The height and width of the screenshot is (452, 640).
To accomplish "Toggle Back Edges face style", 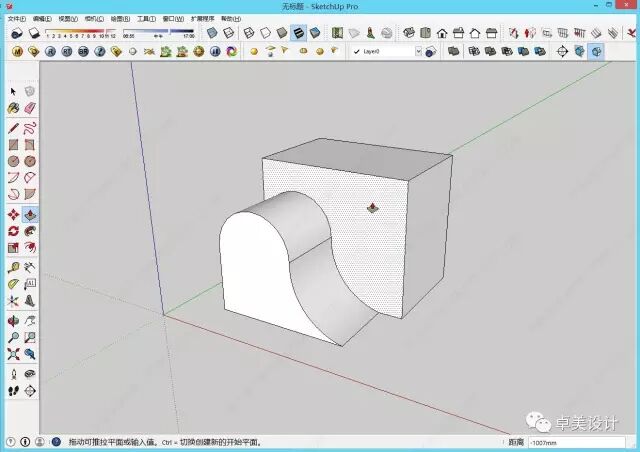I will point(229,33).
